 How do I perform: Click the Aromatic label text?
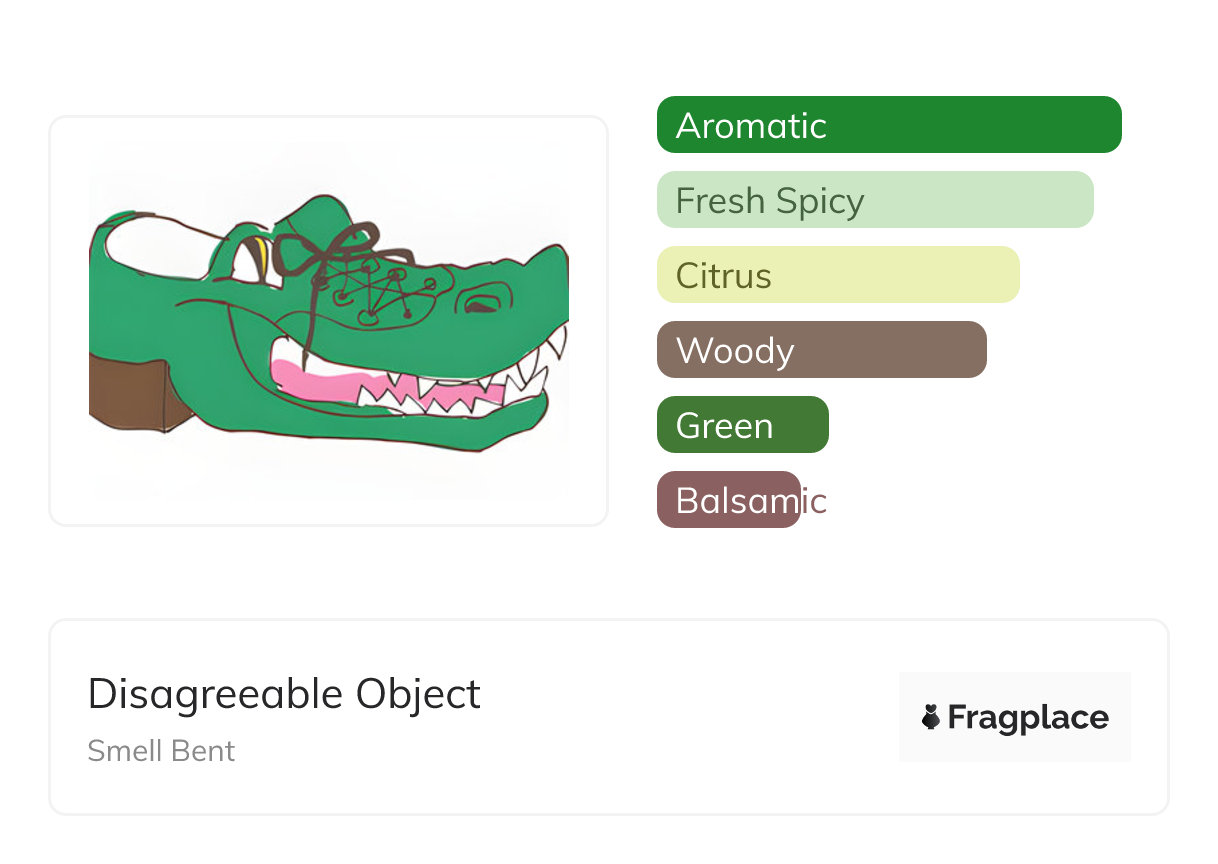pos(751,126)
